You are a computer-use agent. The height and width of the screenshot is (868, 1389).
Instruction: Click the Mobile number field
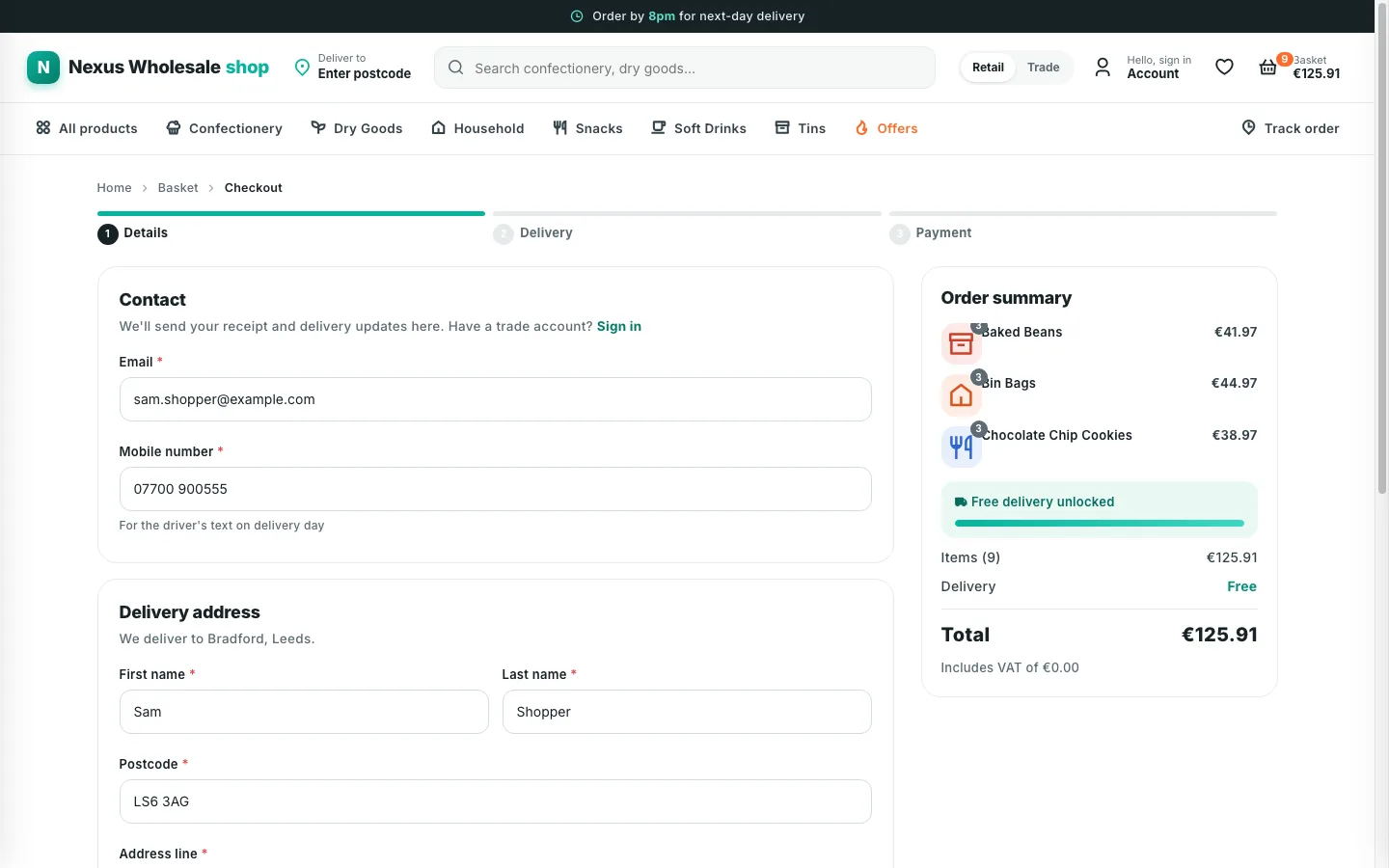pos(496,489)
